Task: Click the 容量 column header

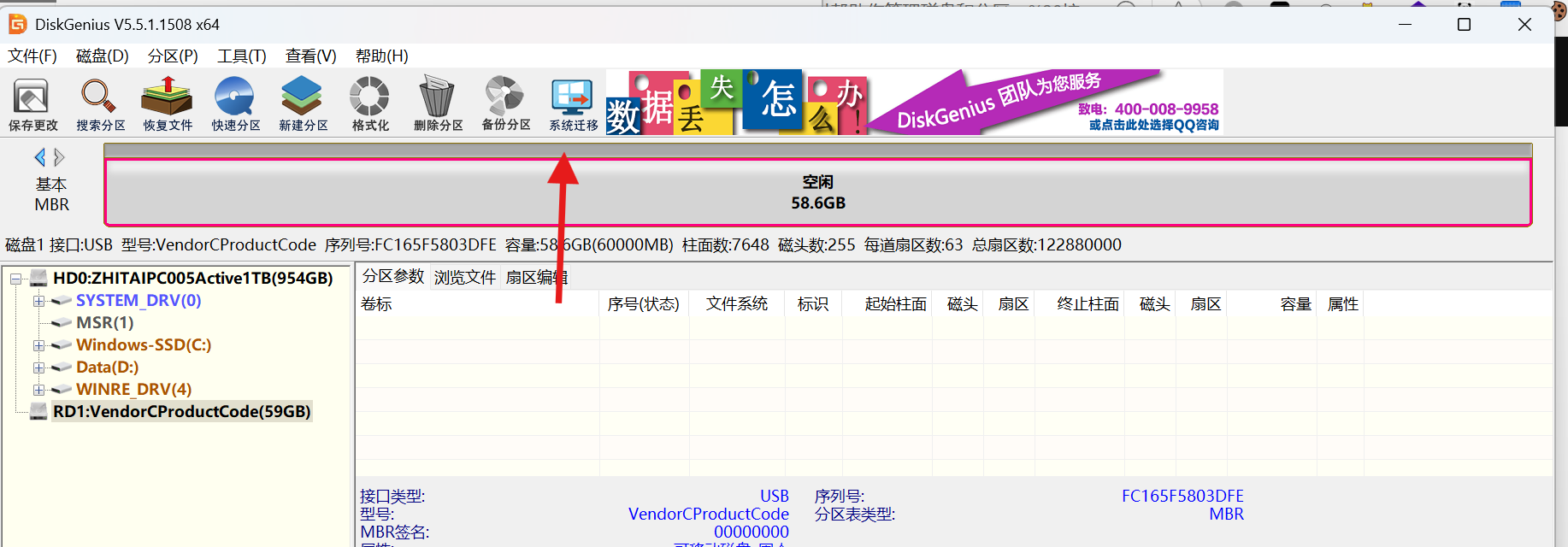Action: (x=1273, y=304)
